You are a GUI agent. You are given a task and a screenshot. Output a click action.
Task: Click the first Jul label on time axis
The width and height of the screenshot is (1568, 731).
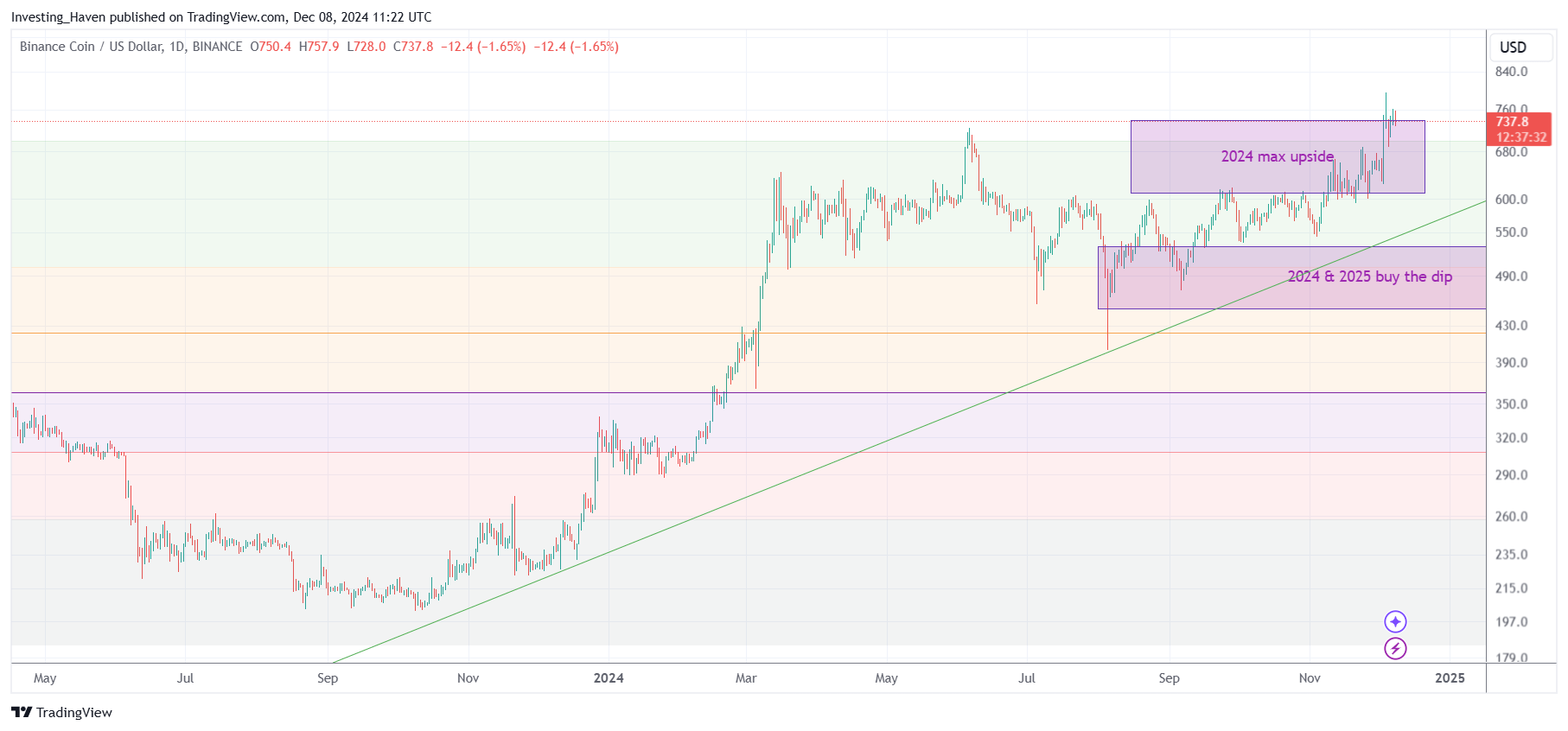185,678
